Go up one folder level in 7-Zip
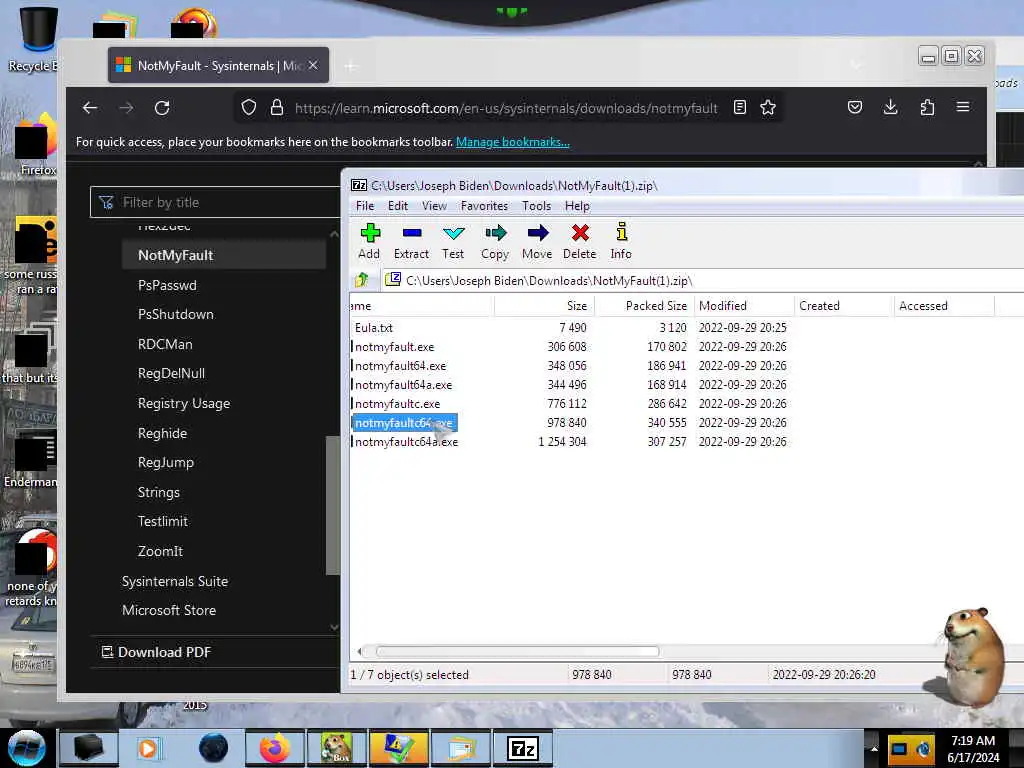 [x=361, y=280]
